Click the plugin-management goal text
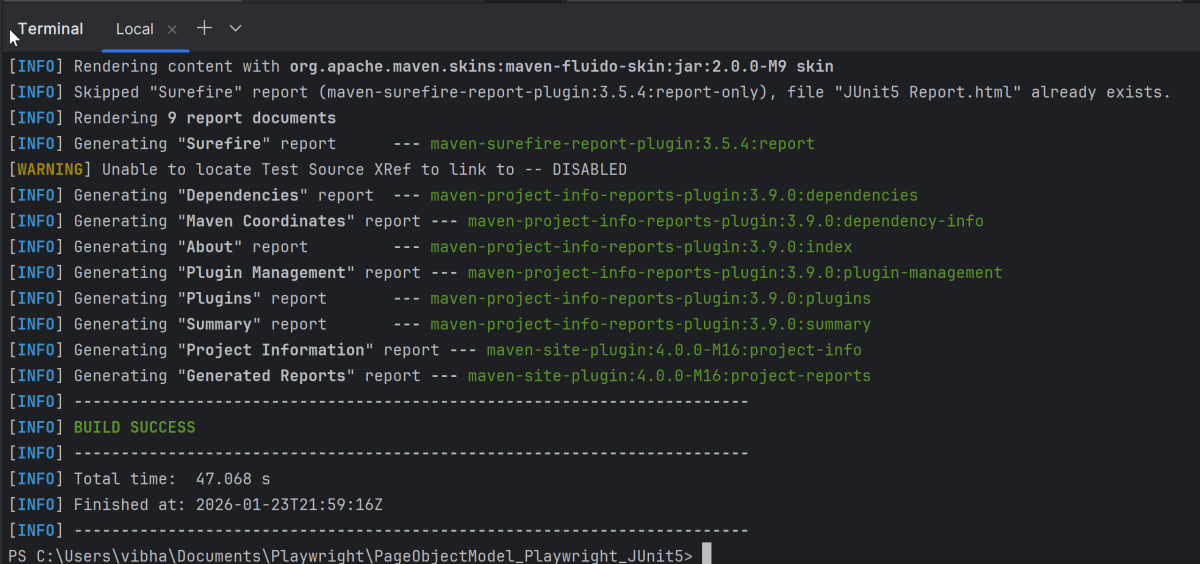1200x564 pixels. pos(735,273)
